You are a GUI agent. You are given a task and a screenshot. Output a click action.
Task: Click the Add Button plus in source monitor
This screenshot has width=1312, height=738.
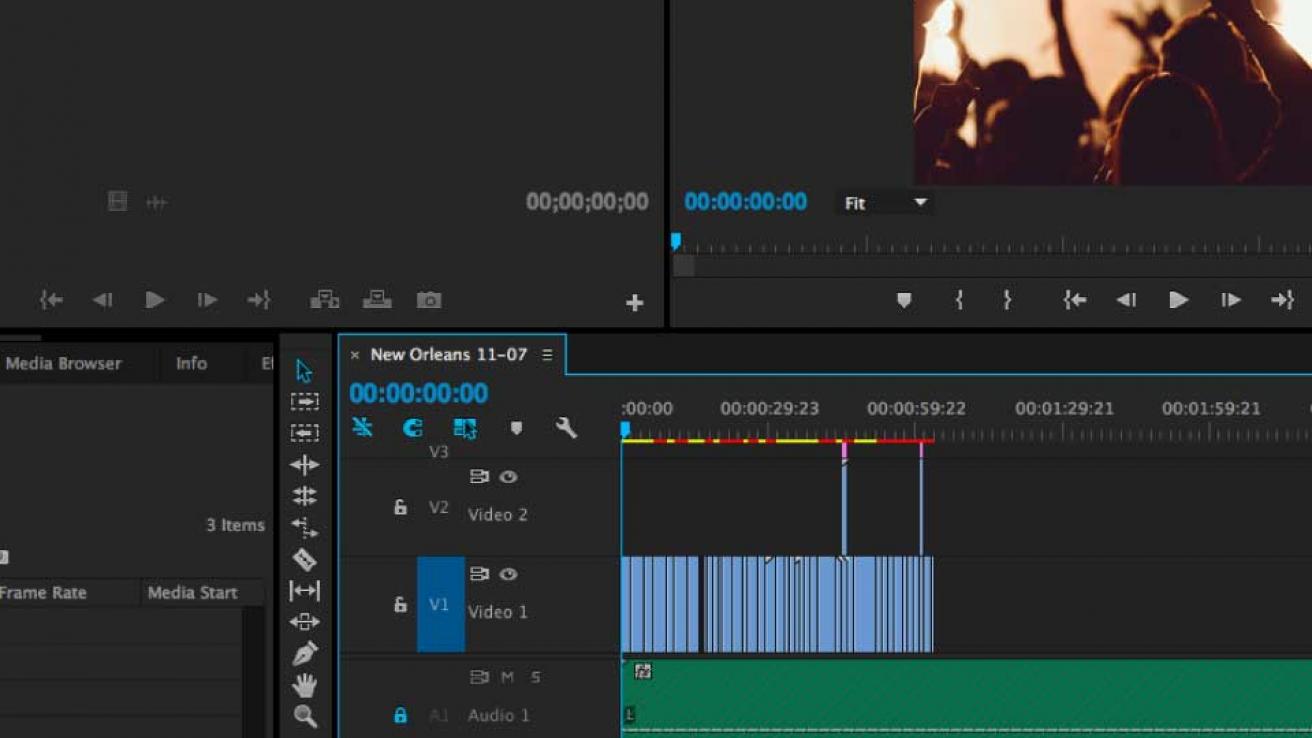tap(634, 302)
